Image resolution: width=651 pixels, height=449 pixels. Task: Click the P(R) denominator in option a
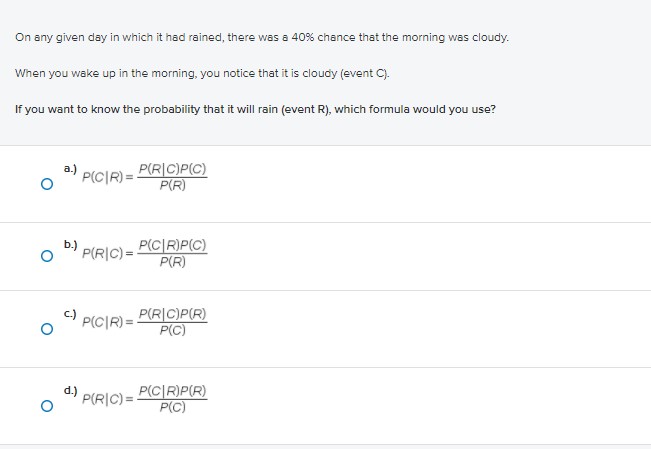pos(173,185)
